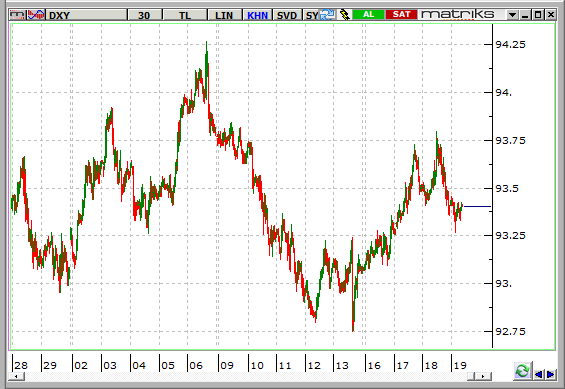Click the 94.25 price axis label
The image size is (565, 389).
click(510, 45)
